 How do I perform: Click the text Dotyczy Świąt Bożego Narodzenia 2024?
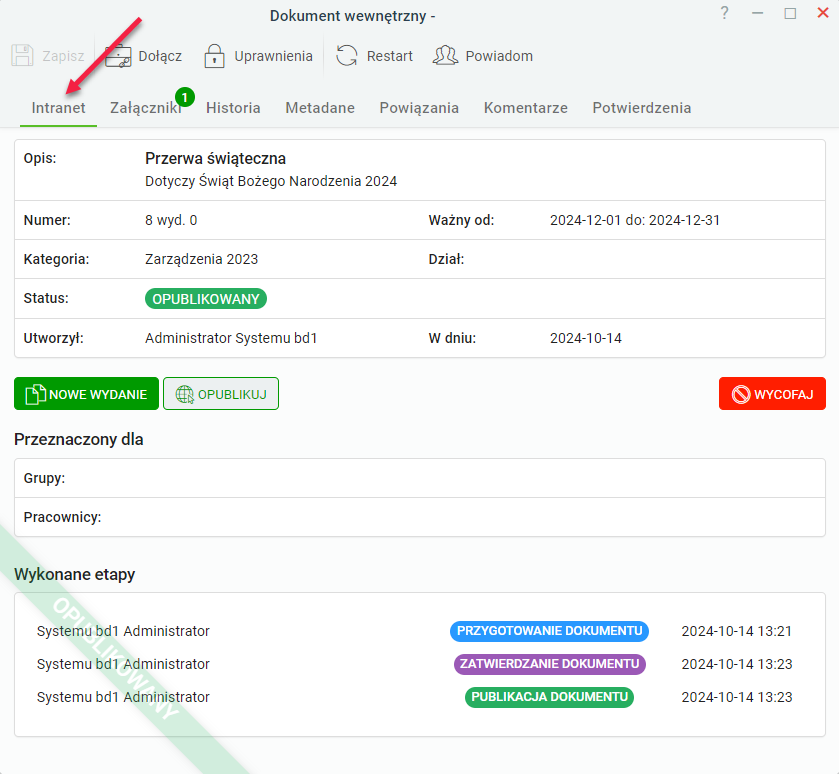click(271, 181)
